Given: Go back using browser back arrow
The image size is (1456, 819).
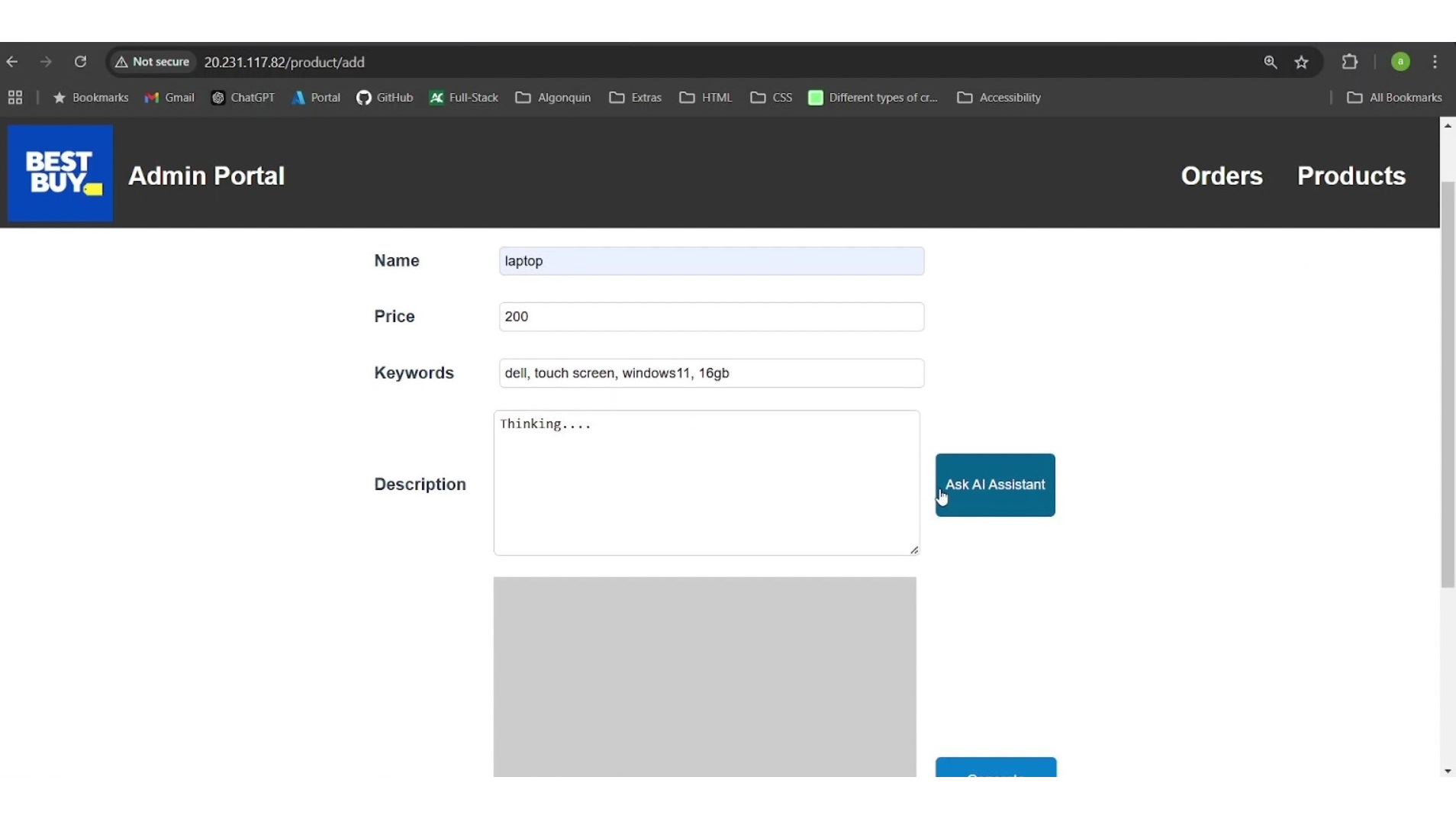Looking at the screenshot, I should 12,62.
